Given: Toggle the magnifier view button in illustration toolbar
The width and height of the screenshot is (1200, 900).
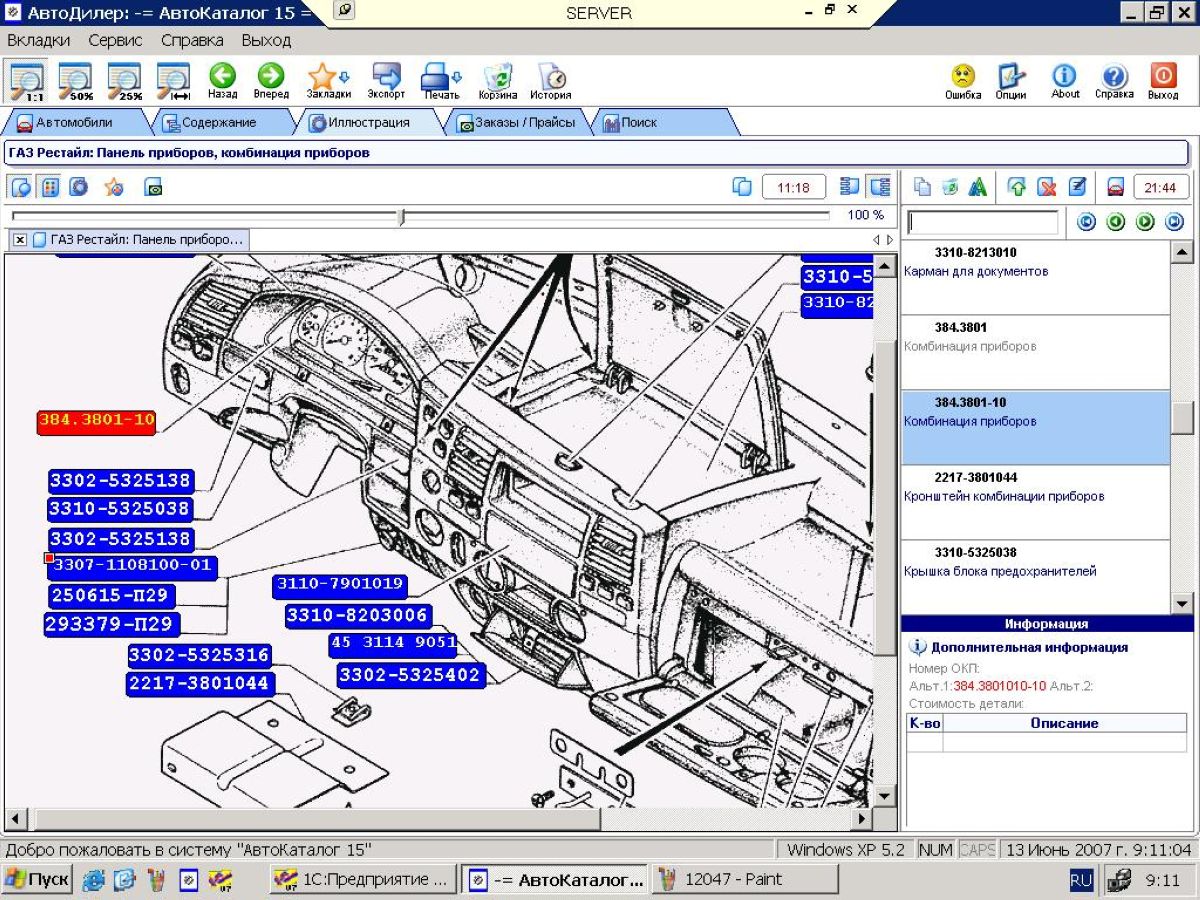Looking at the screenshot, I should click(x=21, y=187).
